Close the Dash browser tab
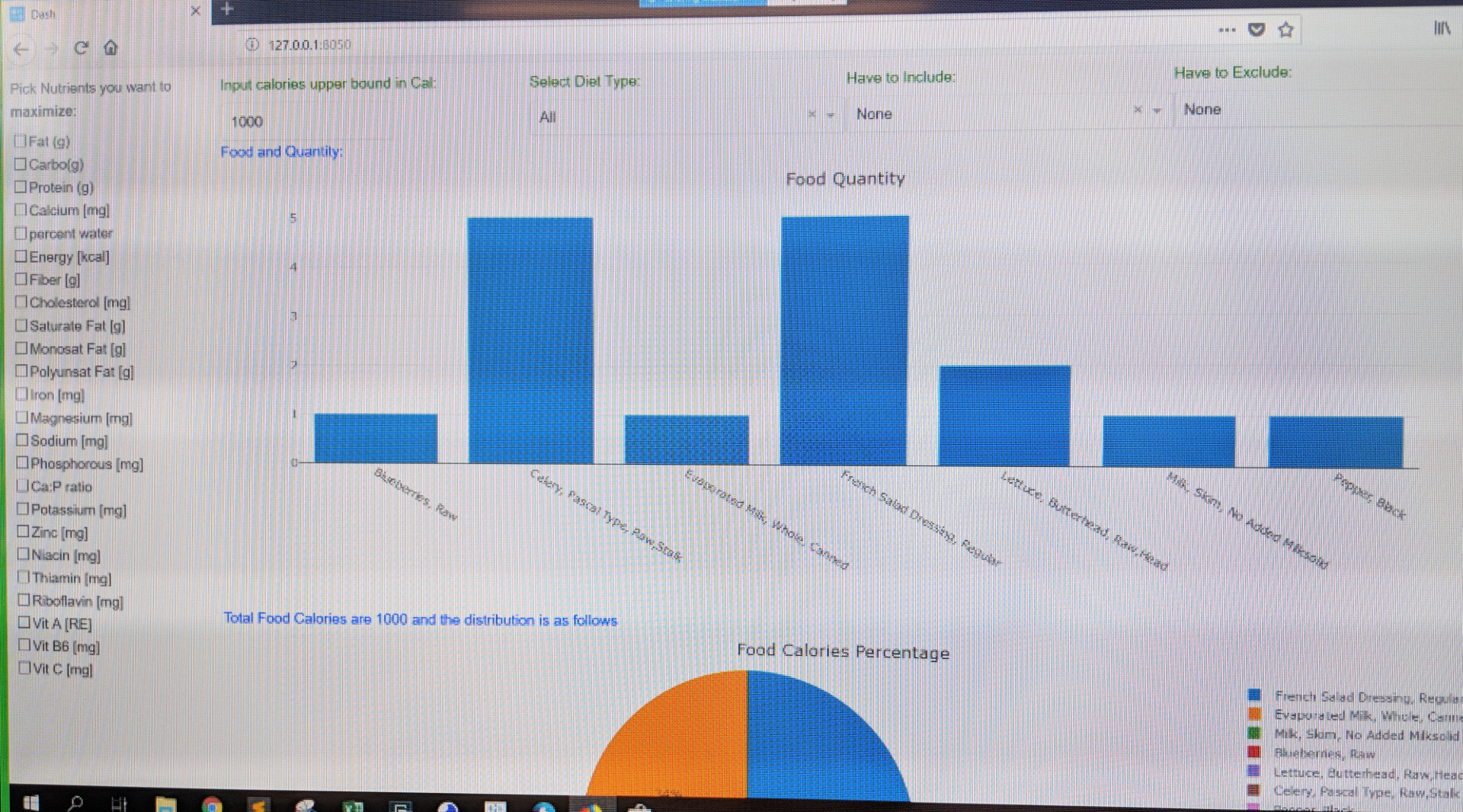This screenshot has height=812, width=1463. point(195,11)
